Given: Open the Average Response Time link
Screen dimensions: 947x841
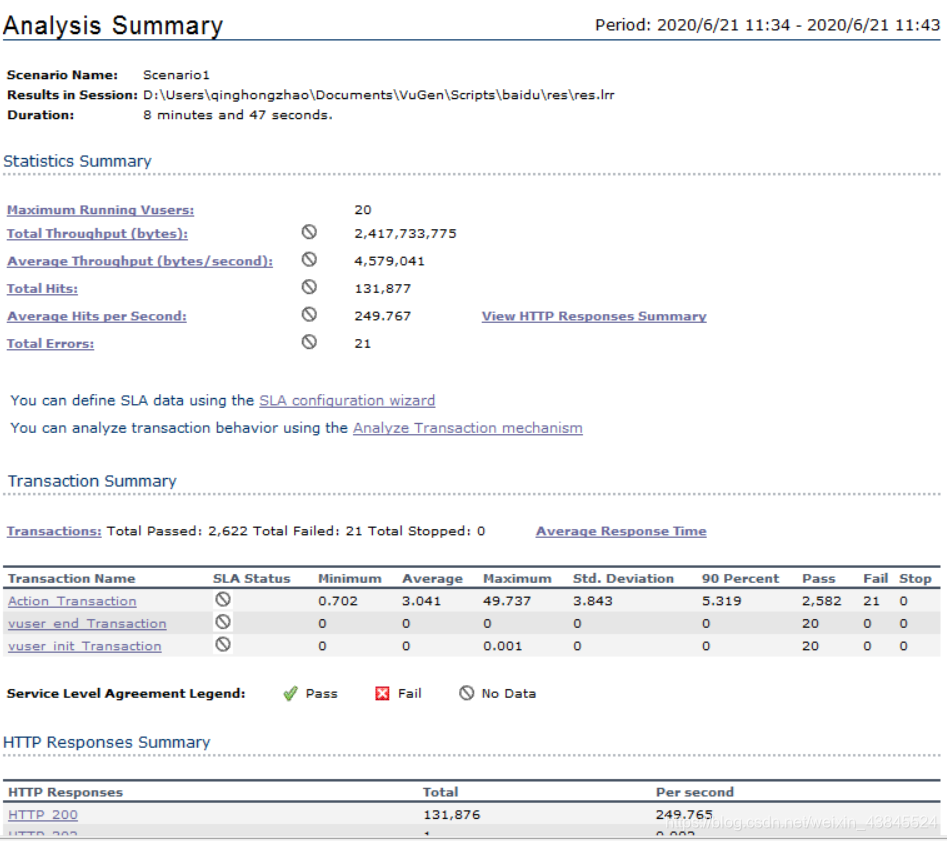Looking at the screenshot, I should click(x=621, y=531).
